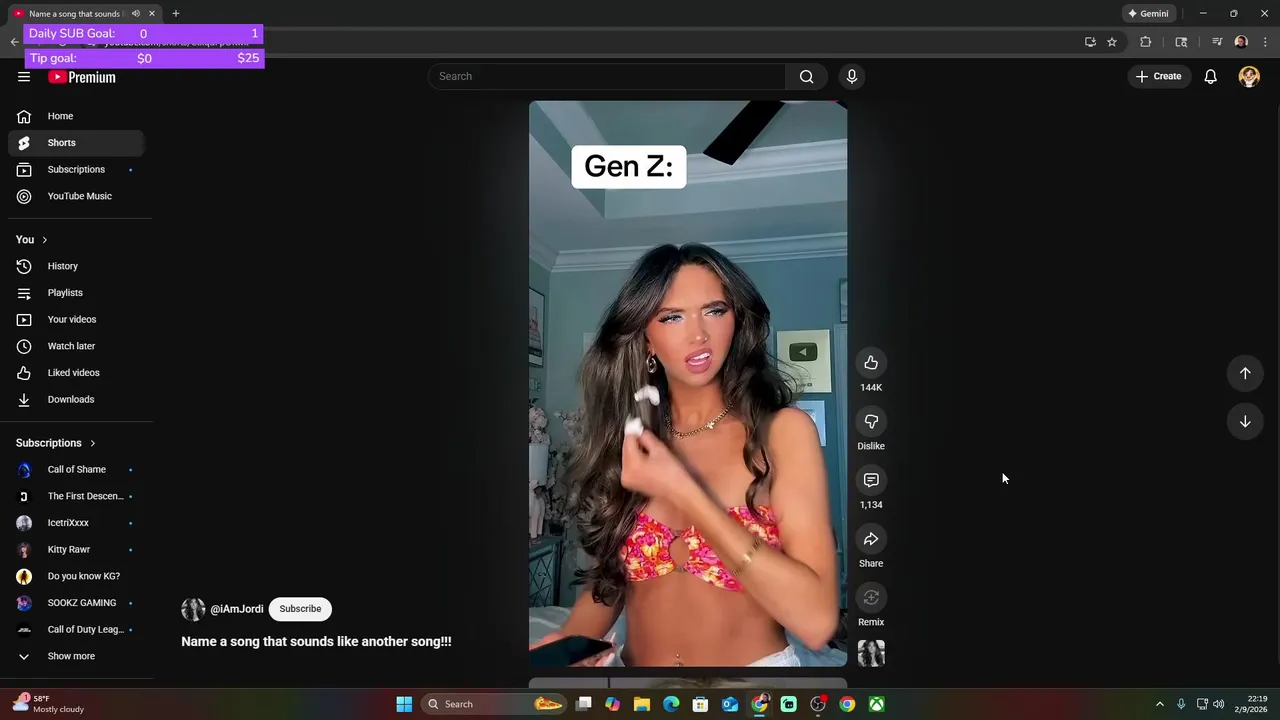Go to previous Short with up arrow
This screenshot has width=1280, height=720.
(x=1245, y=373)
